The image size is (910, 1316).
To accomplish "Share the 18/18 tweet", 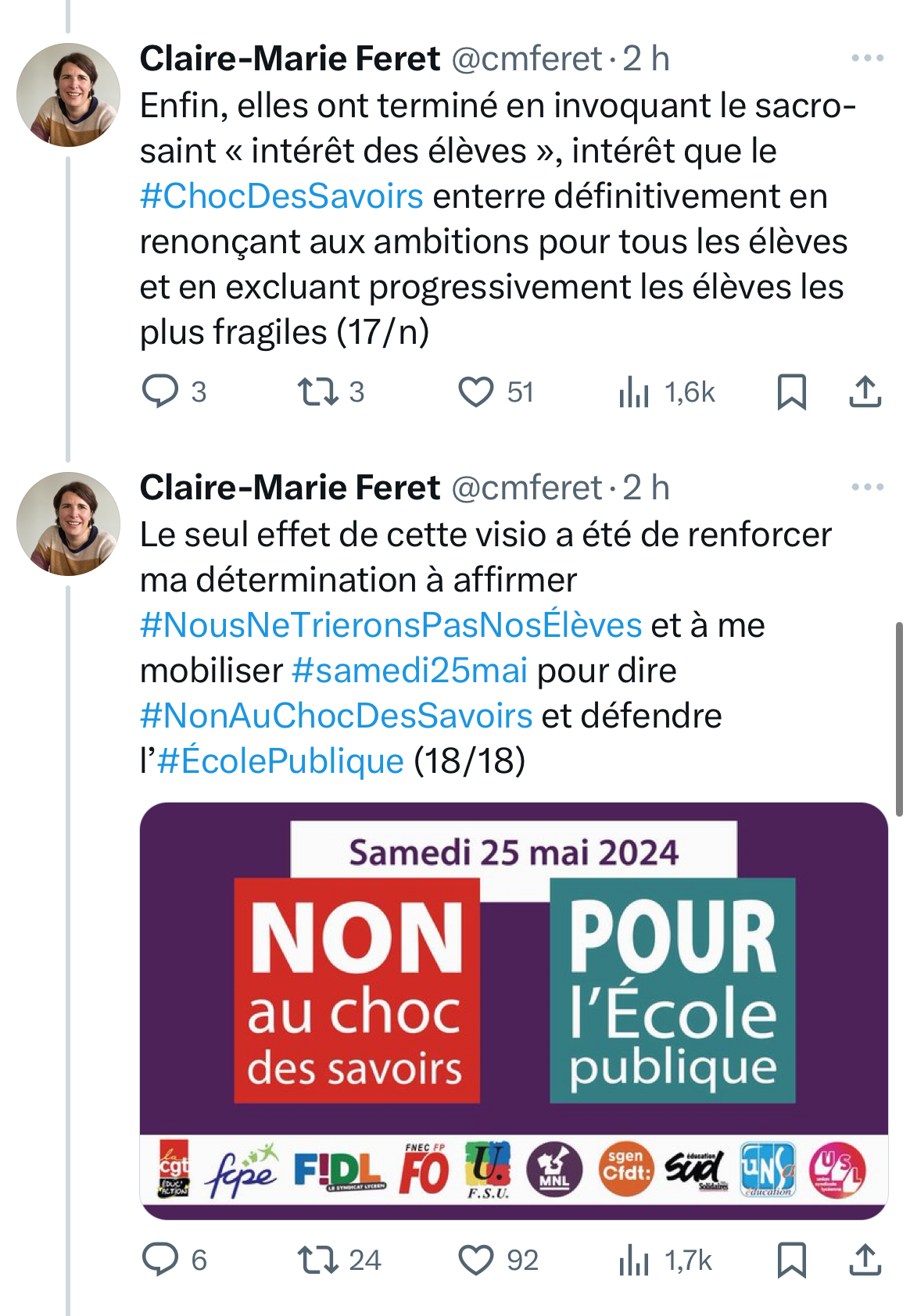I will pyautogui.click(x=865, y=1260).
